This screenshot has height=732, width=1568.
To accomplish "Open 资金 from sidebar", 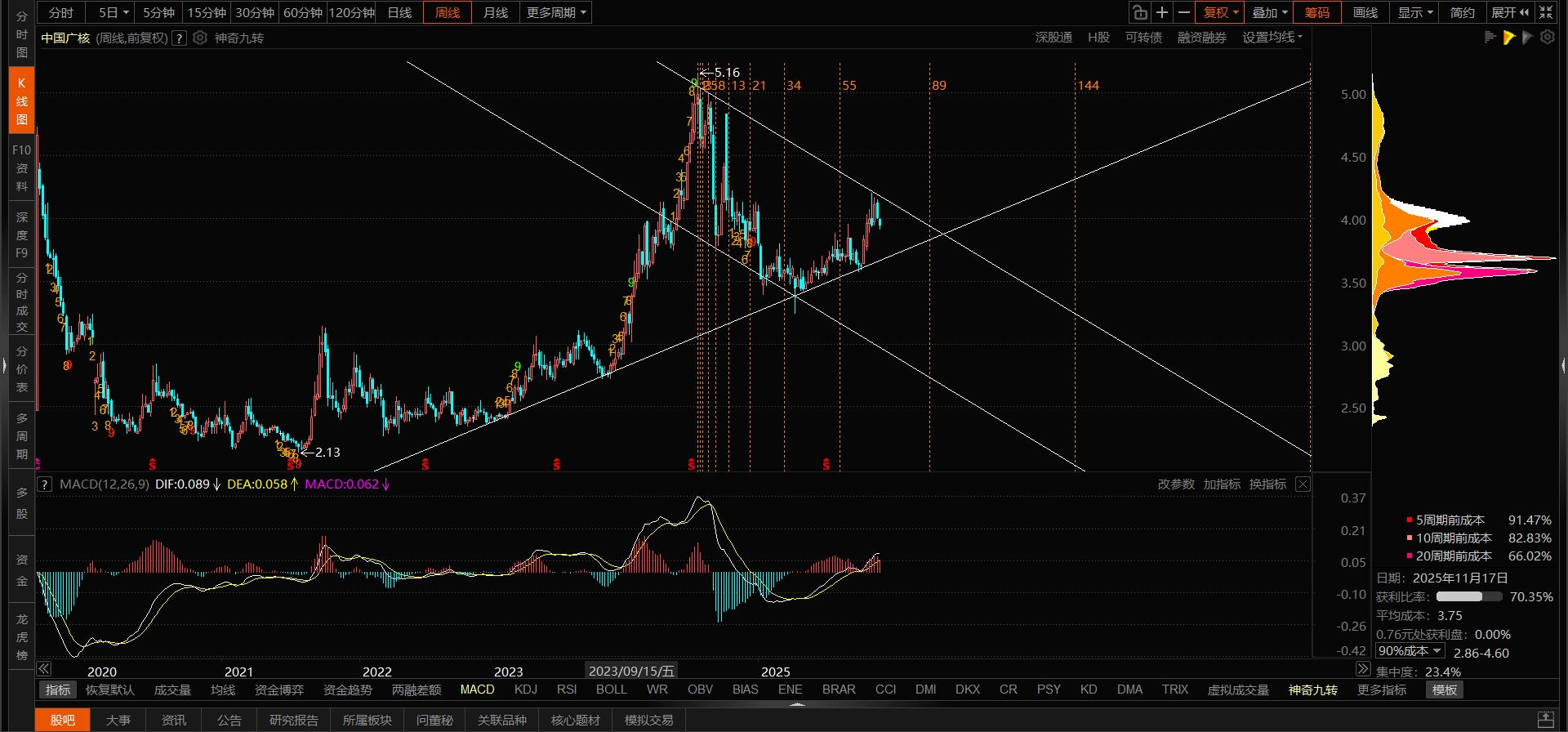I will (x=22, y=570).
